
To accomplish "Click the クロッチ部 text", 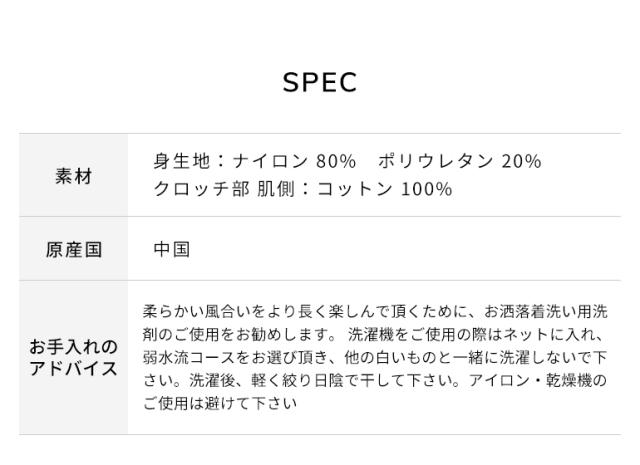I will tap(202, 190).
